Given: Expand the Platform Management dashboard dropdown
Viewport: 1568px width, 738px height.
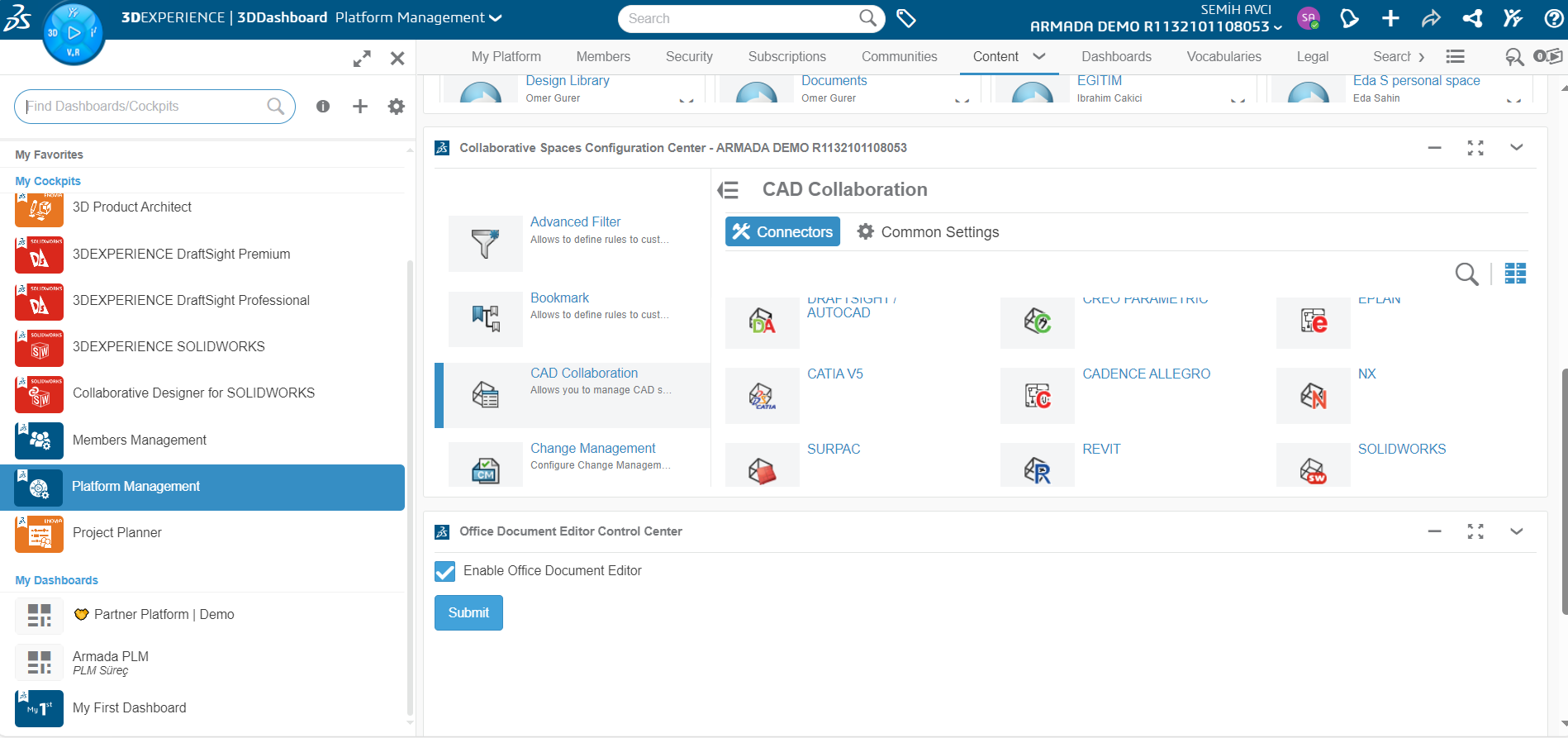Looking at the screenshot, I should tap(496, 18).
